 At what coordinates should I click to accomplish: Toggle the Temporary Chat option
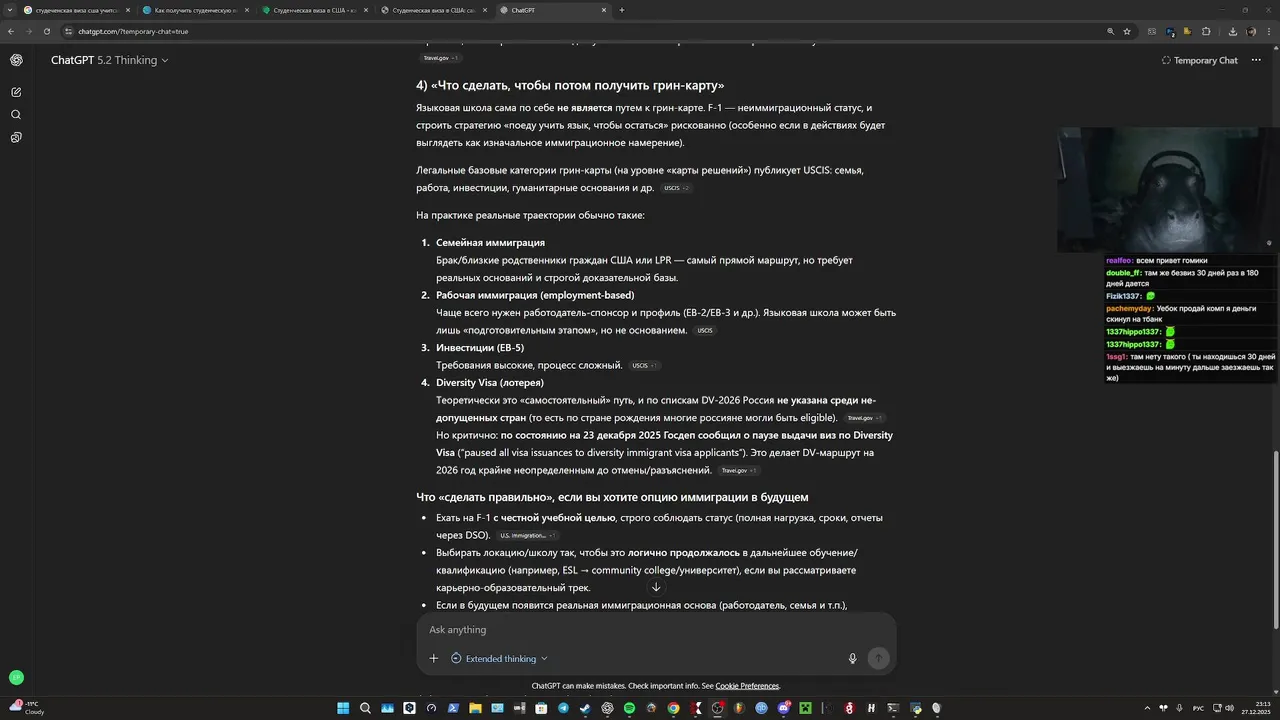1199,60
